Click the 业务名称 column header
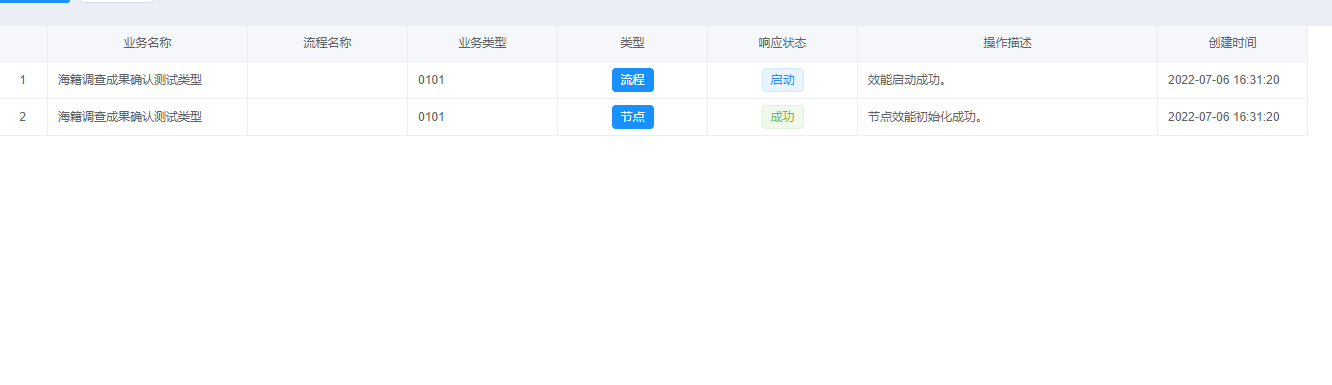This screenshot has width=1332, height=385. tap(147, 43)
